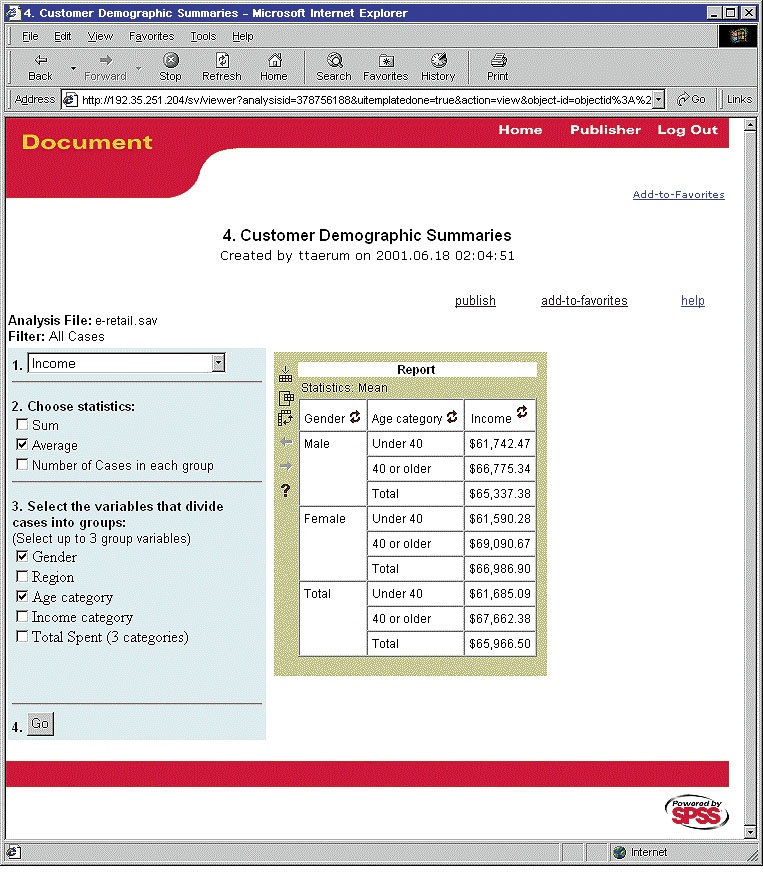Click the Internet zone globe icon

pos(619,852)
